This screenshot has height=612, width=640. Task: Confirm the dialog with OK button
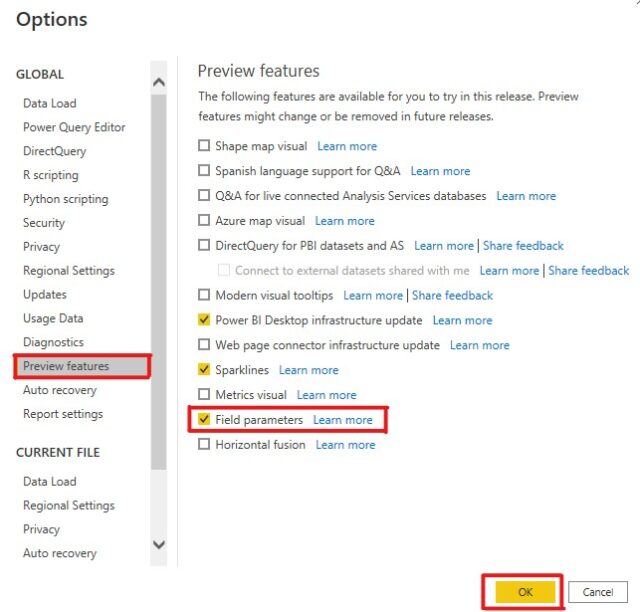coord(525,592)
